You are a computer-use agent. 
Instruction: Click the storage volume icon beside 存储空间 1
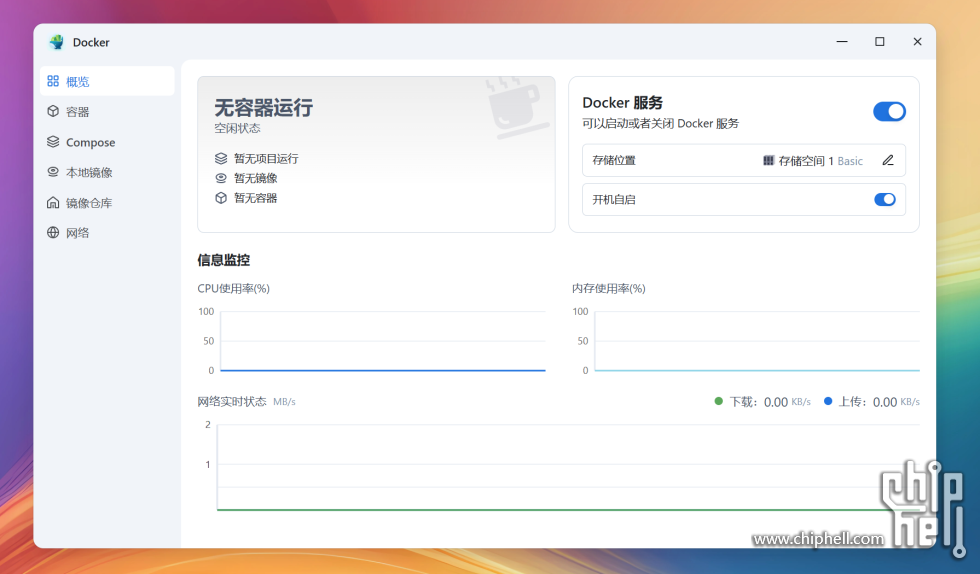(768, 161)
